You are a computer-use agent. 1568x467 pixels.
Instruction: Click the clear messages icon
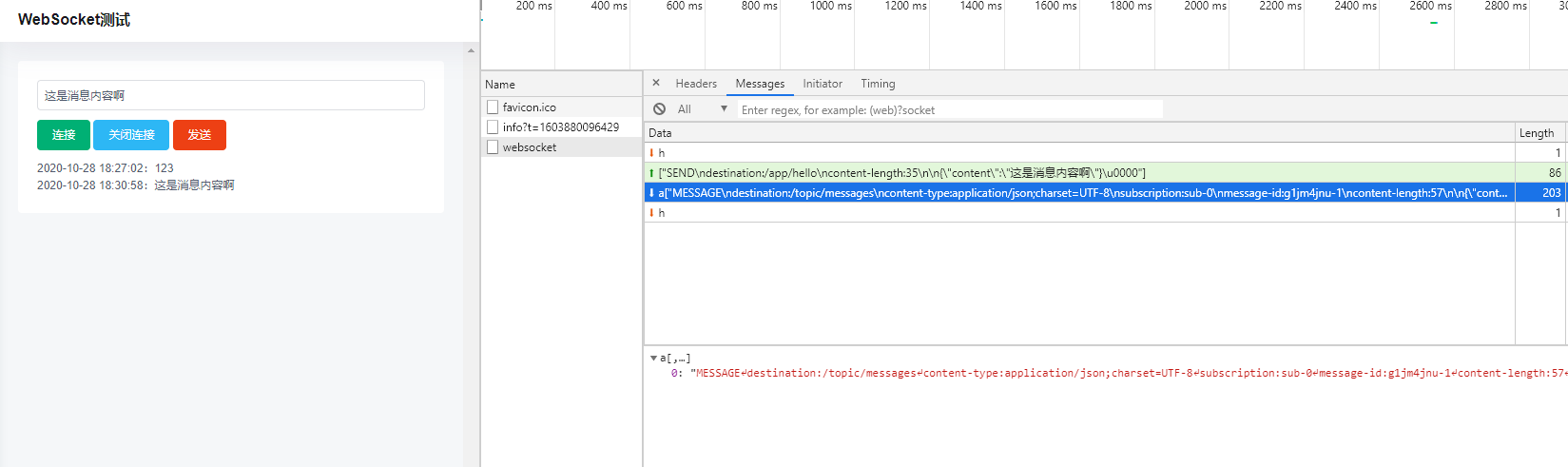pyautogui.click(x=659, y=109)
